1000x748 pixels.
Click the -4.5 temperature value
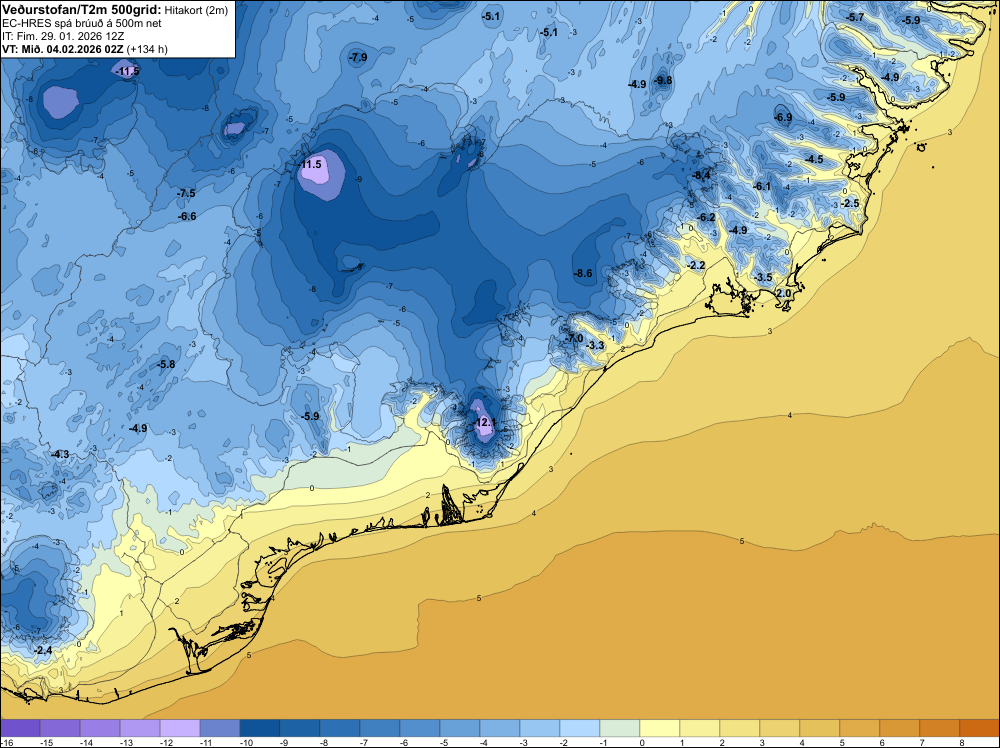[814, 159]
